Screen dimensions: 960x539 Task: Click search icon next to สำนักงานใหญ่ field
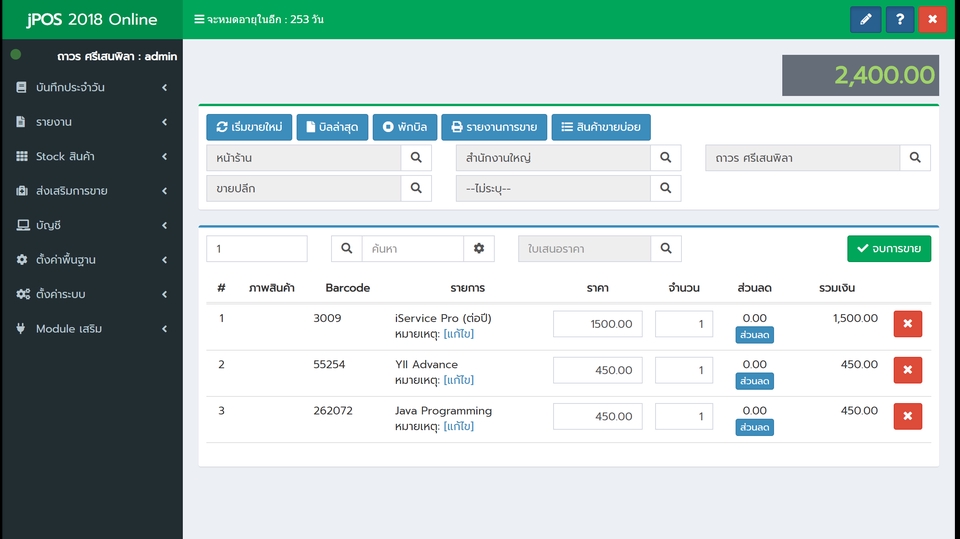click(666, 157)
